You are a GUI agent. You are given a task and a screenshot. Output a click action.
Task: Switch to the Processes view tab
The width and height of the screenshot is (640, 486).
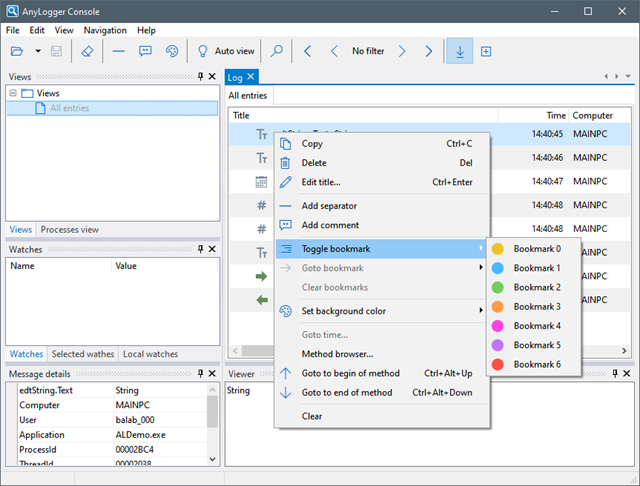tap(69, 229)
